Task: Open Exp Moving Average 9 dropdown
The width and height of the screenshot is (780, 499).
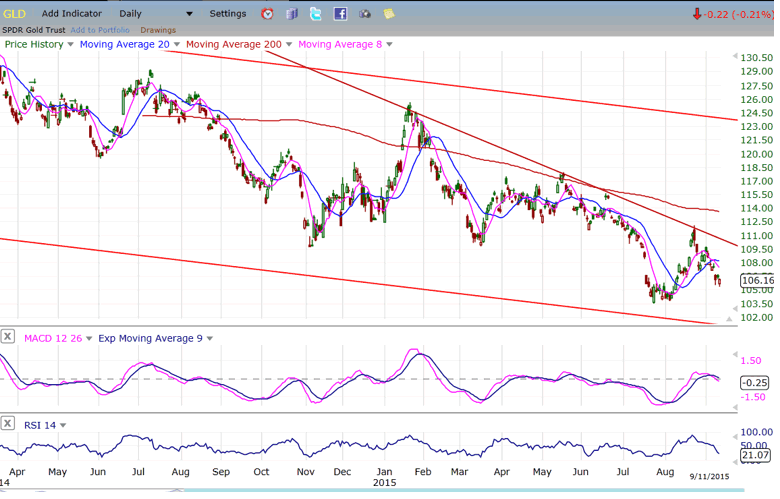Action: (x=209, y=339)
